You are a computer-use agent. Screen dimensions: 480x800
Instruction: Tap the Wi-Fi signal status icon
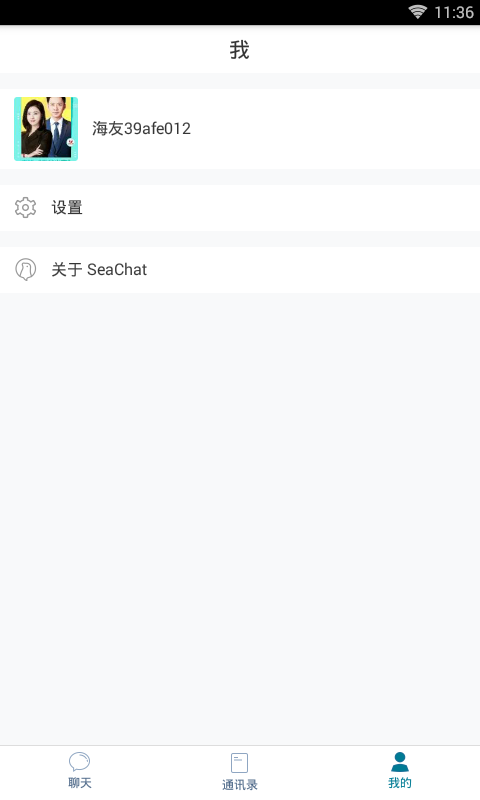pyautogui.click(x=418, y=12)
